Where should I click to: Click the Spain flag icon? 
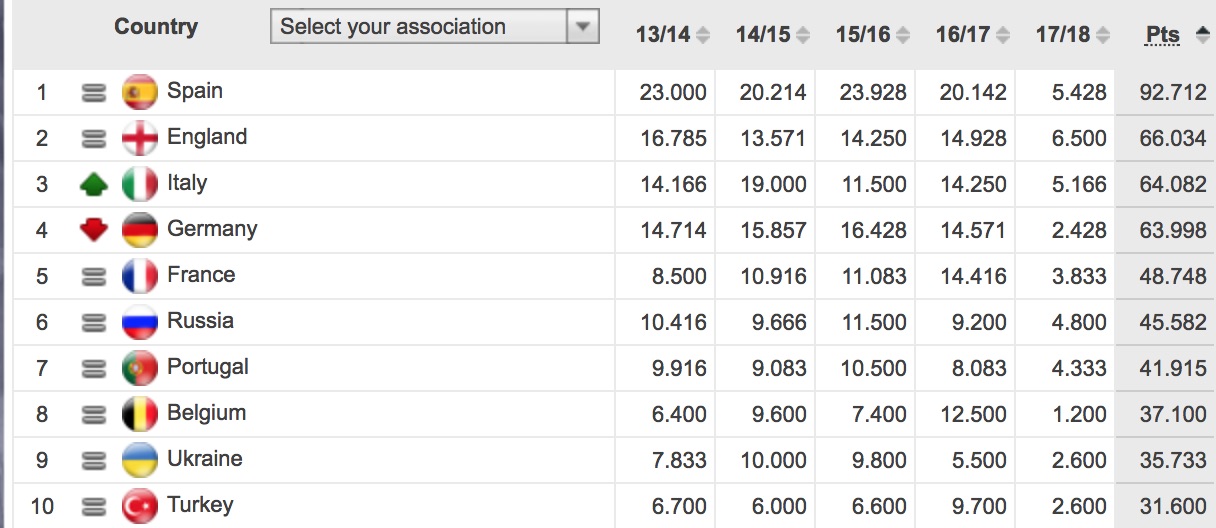(140, 93)
